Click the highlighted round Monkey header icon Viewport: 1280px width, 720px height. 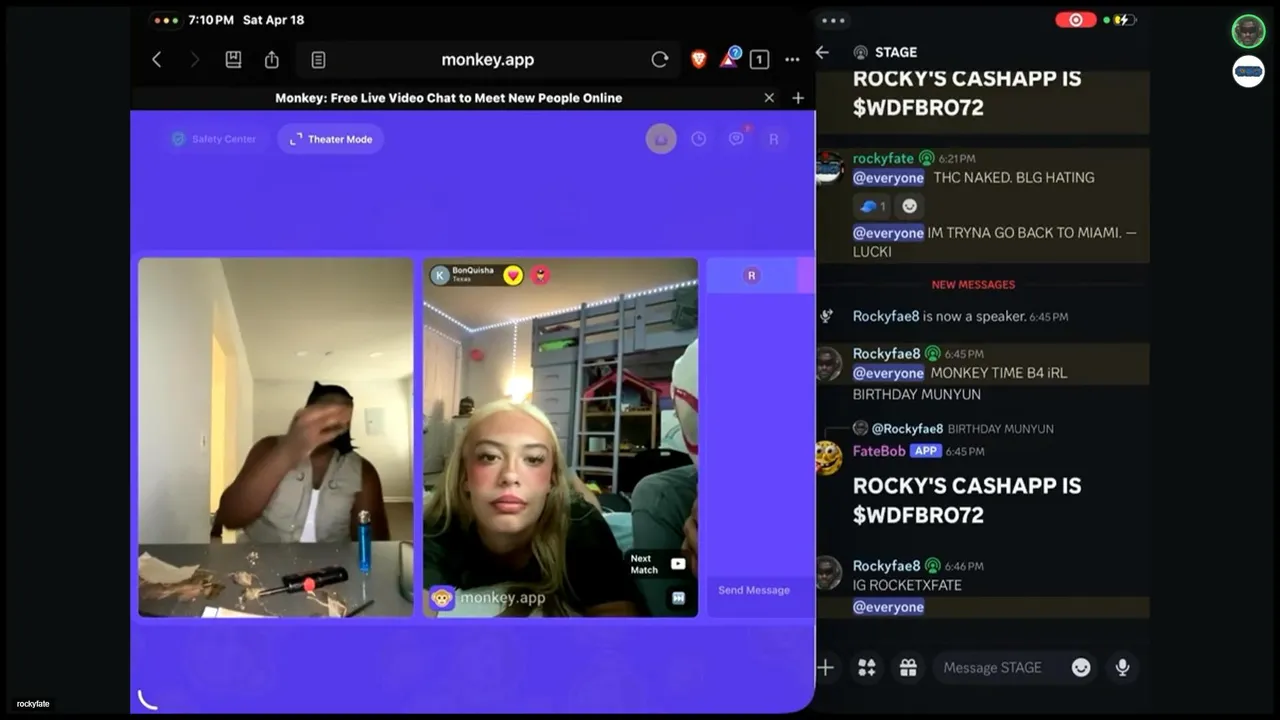[x=661, y=139]
